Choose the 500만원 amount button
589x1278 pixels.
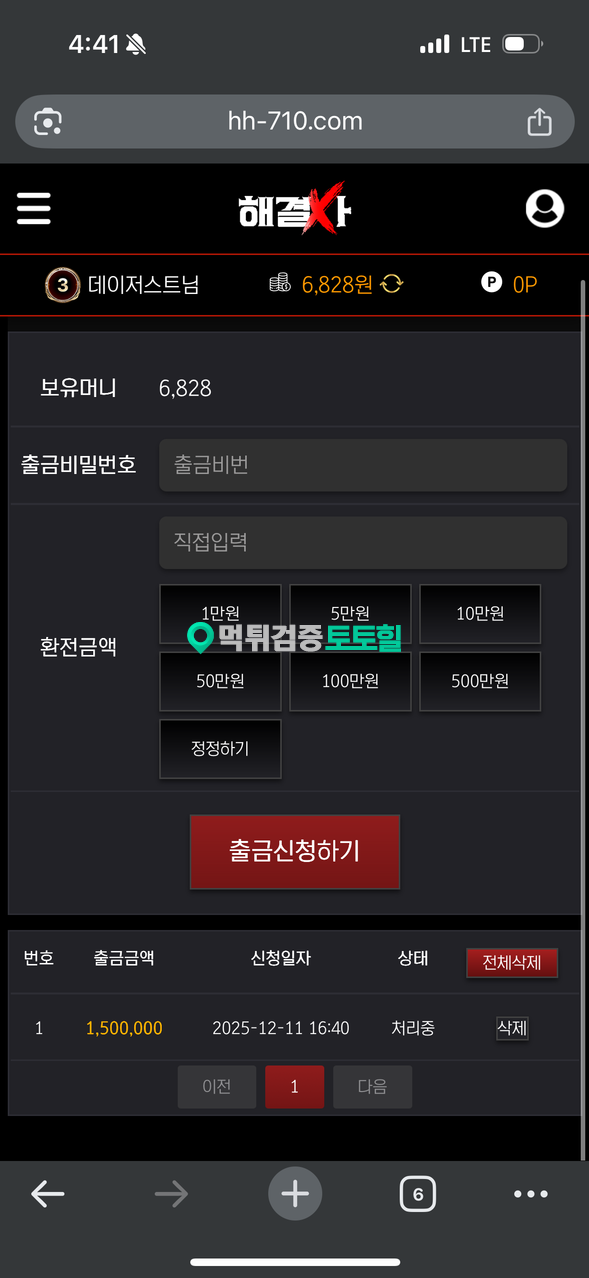click(480, 681)
